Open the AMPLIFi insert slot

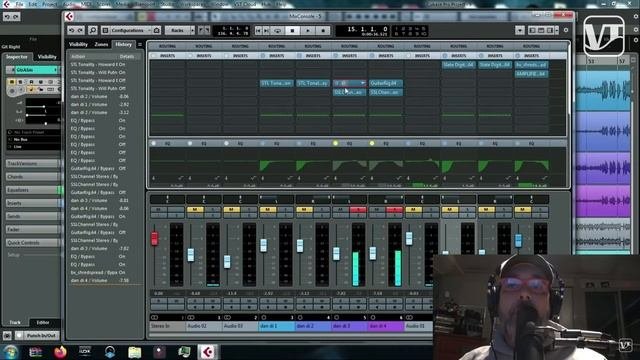click(x=531, y=74)
